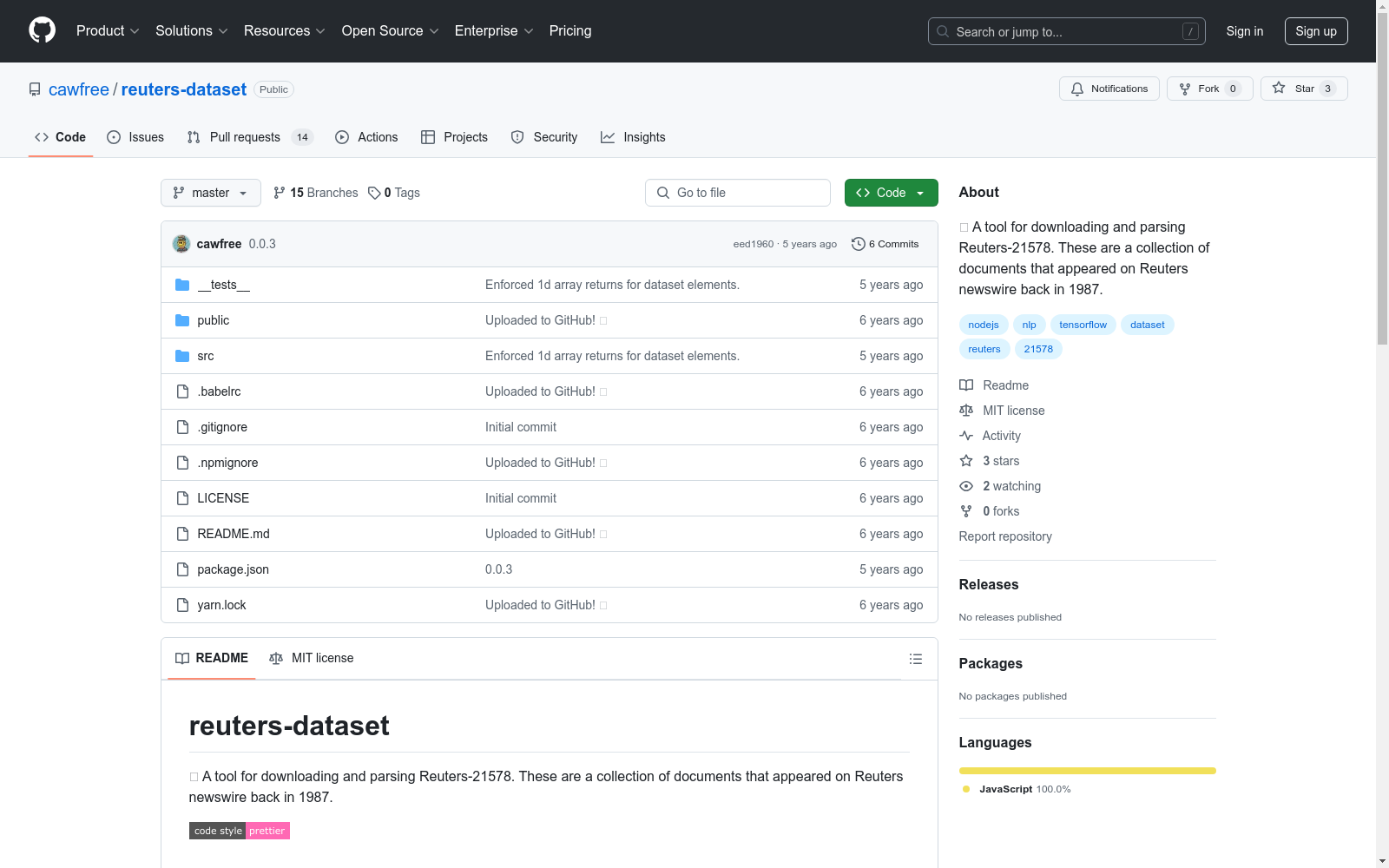Go to the Pricing page
The height and width of the screenshot is (868, 1389).
[570, 30]
